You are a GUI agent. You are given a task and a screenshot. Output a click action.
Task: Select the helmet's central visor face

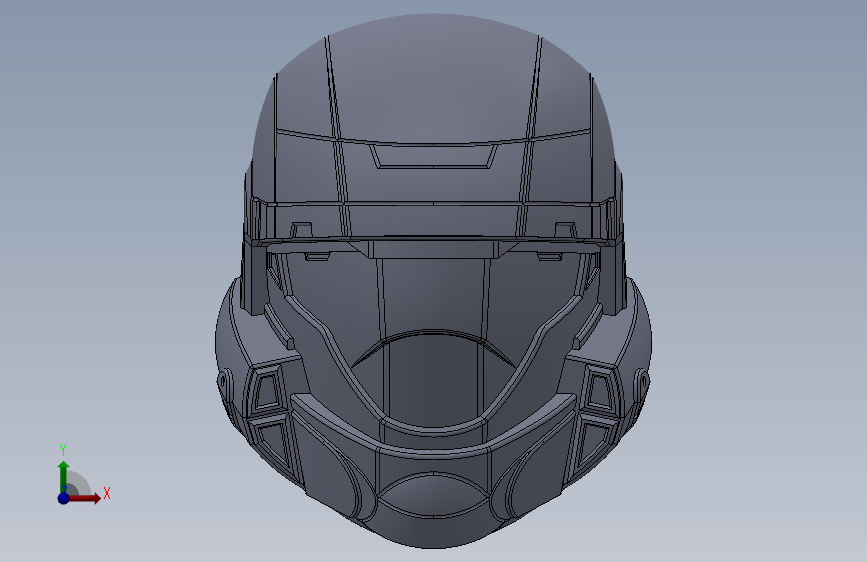(x=433, y=296)
